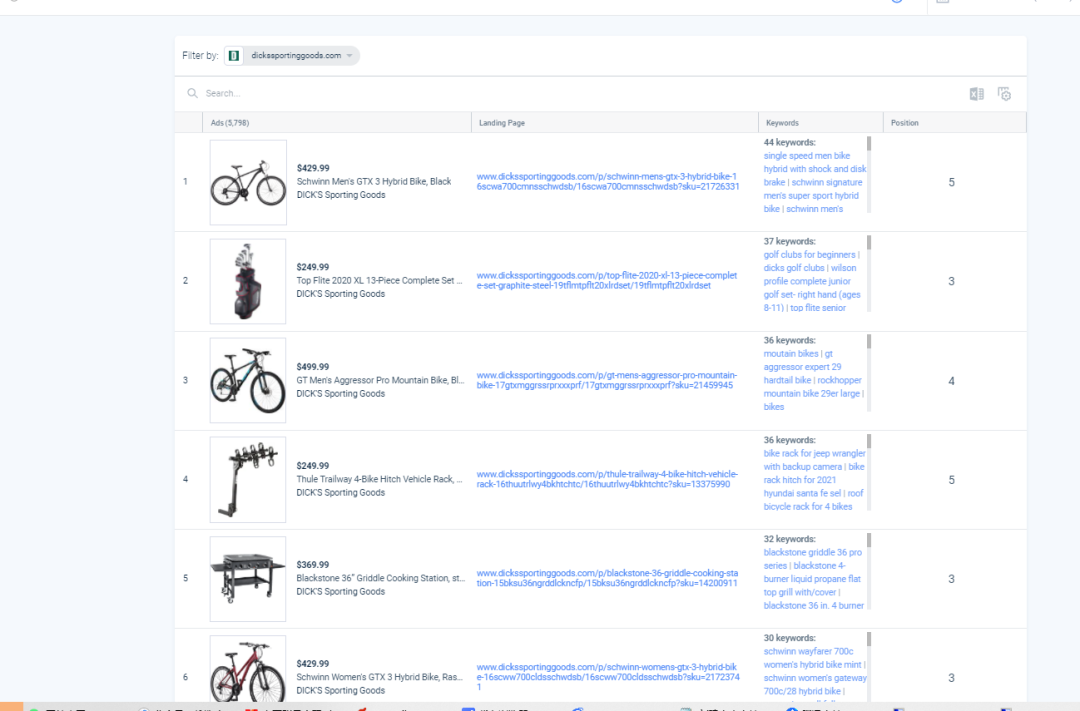Open the Blackstone griddle landing page link

pyautogui.click(x=606, y=578)
